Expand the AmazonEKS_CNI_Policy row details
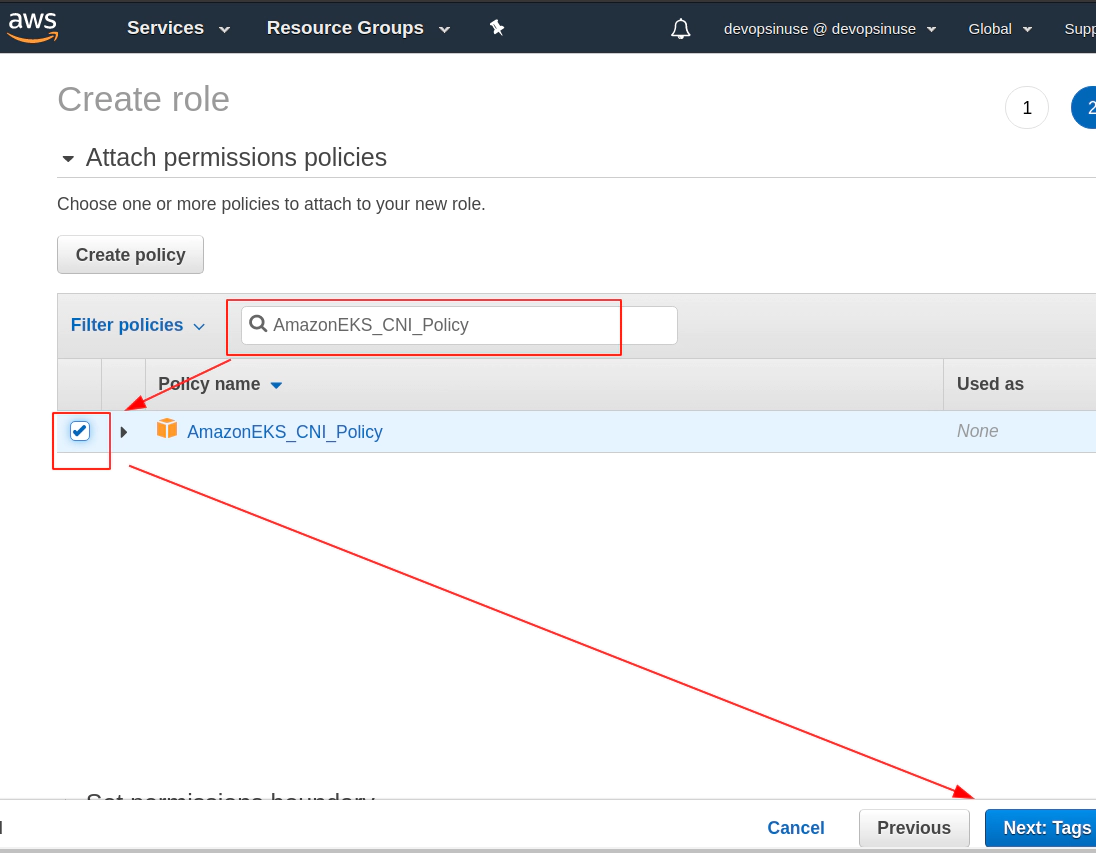The width and height of the screenshot is (1096, 853). click(124, 432)
